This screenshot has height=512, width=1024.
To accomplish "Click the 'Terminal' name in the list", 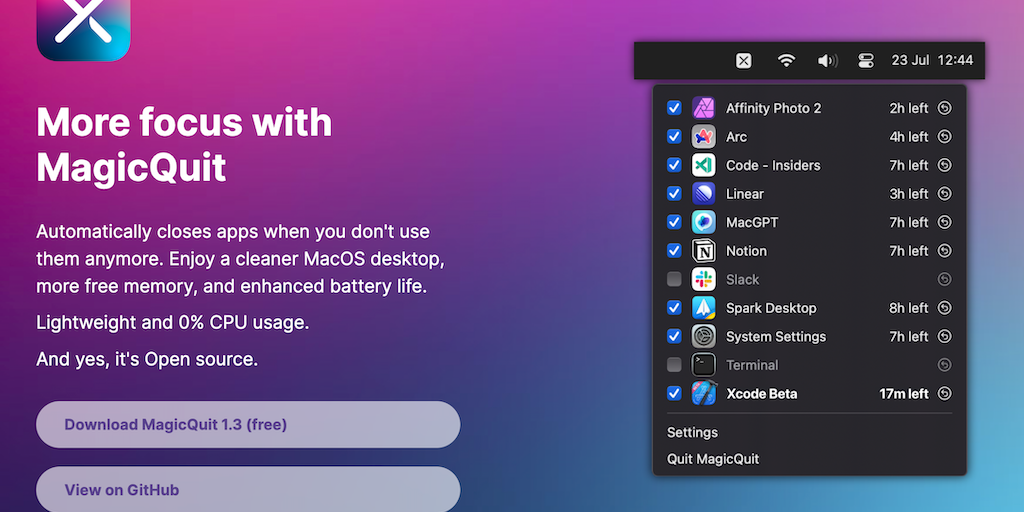I will 752,365.
